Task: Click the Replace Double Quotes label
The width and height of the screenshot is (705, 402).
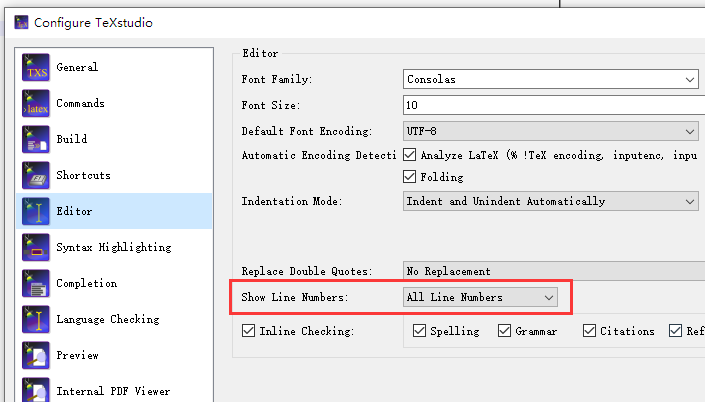Action: tap(307, 271)
